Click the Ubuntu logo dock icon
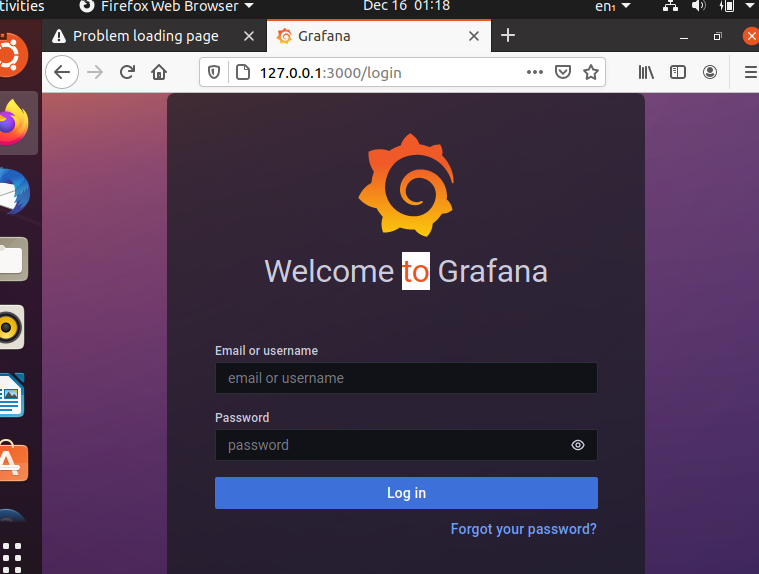This screenshot has height=574, width=759. click(13, 55)
